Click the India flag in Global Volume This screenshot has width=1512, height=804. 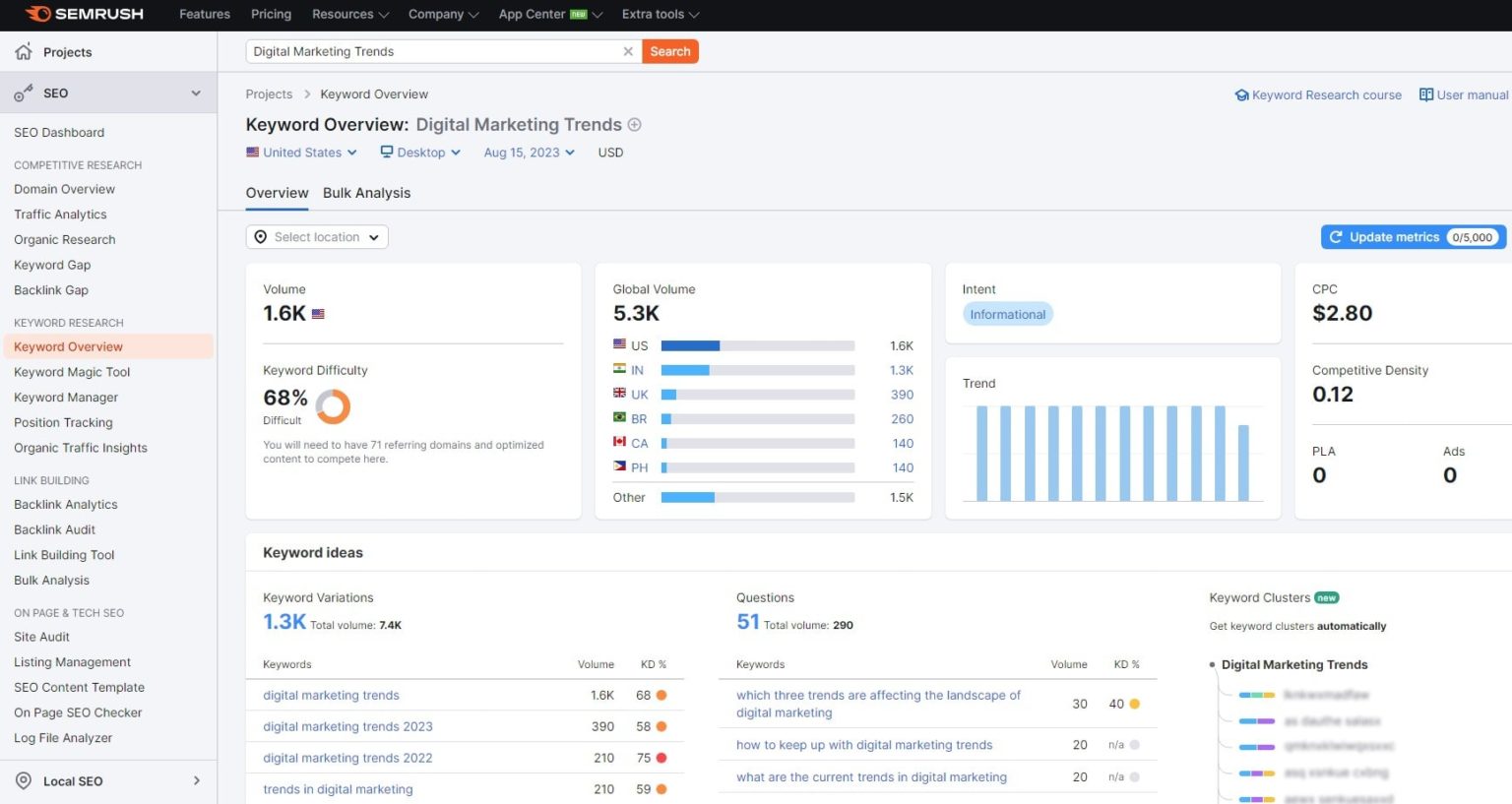pos(619,369)
